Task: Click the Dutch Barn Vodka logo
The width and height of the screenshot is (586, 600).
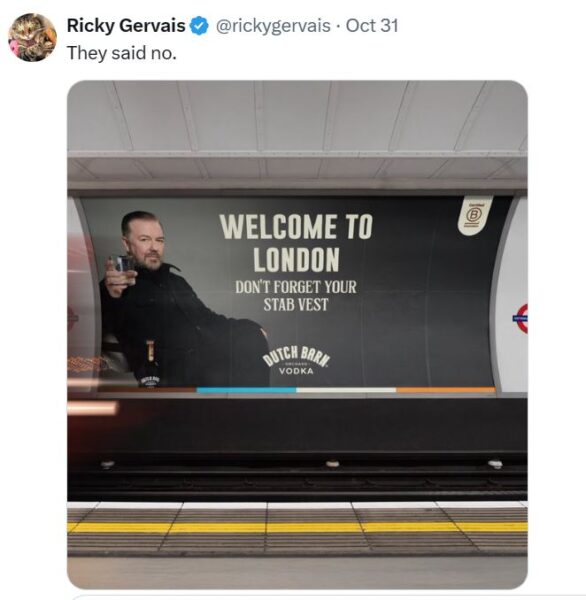Action: coord(296,360)
